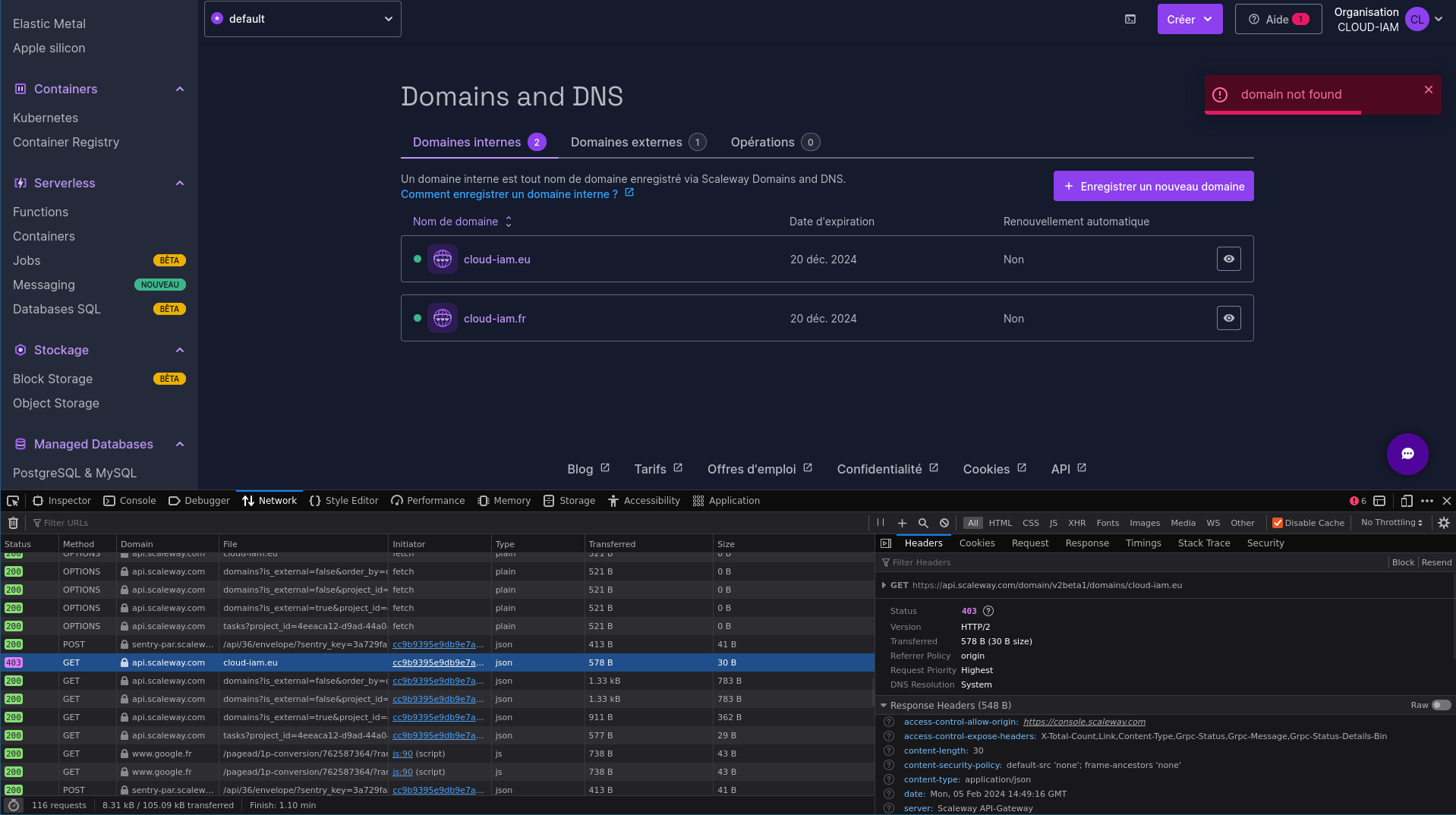Toggle the Disable Cache checkbox
The width and height of the screenshot is (1456, 815).
(1278, 523)
